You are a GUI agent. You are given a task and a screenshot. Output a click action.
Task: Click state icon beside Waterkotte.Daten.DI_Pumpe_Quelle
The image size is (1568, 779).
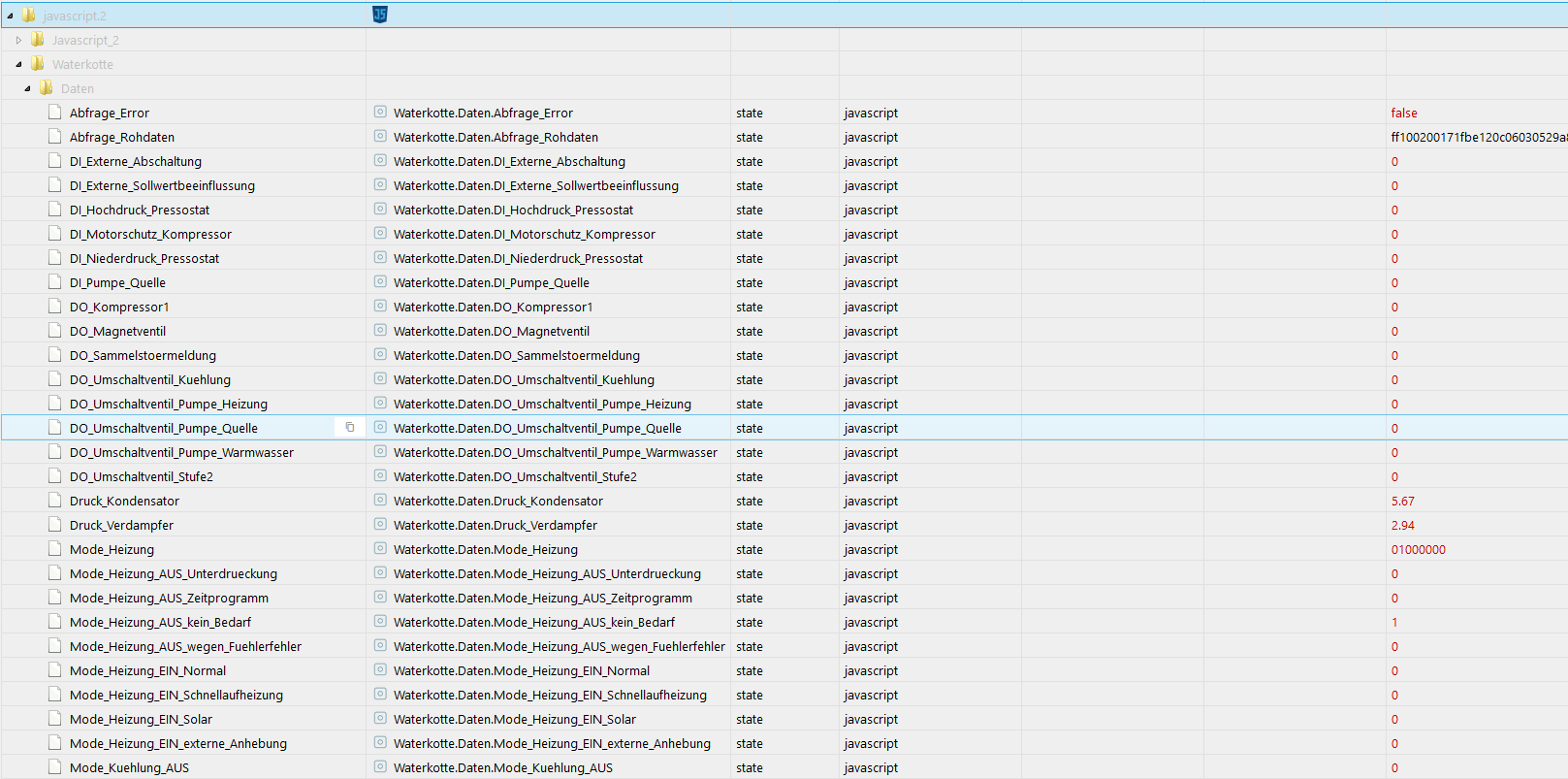380,281
